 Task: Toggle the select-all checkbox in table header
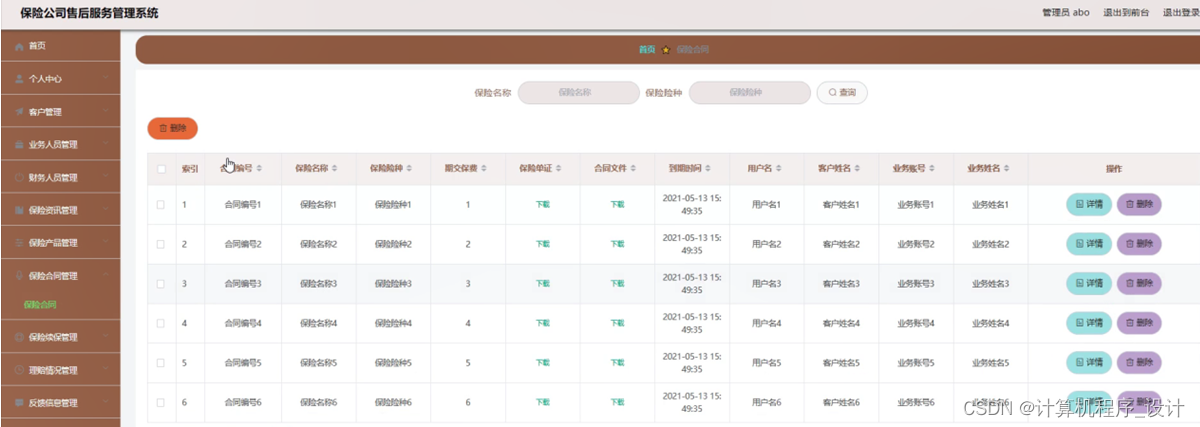pos(161,169)
